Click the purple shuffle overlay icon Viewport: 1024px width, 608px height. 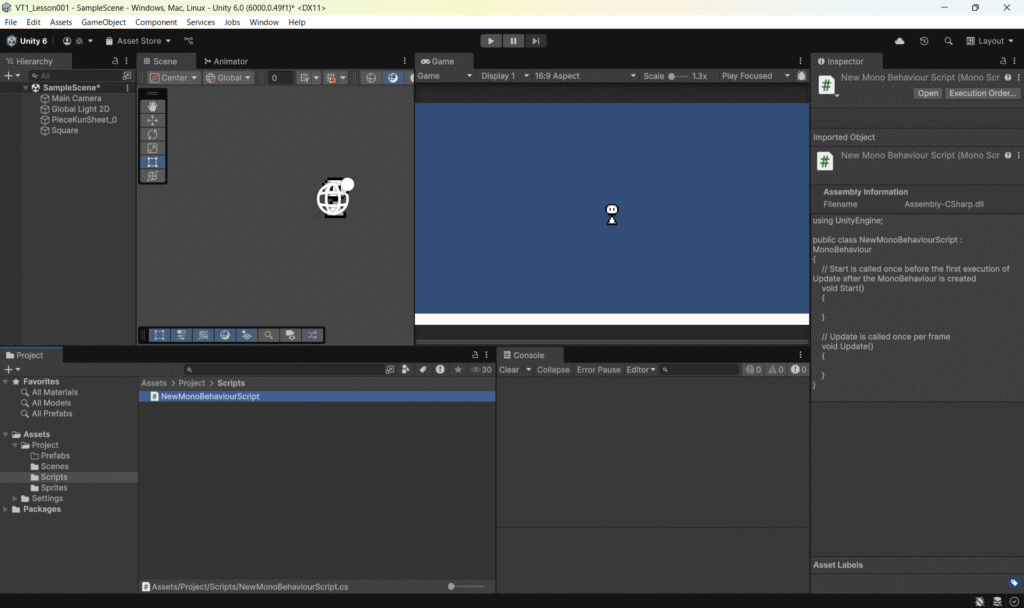[x=312, y=335]
